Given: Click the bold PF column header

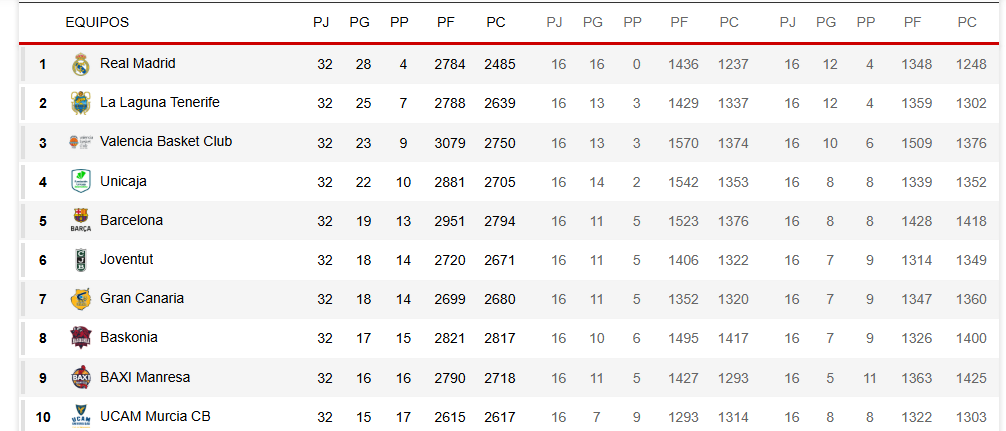Looking at the screenshot, I should (446, 22).
